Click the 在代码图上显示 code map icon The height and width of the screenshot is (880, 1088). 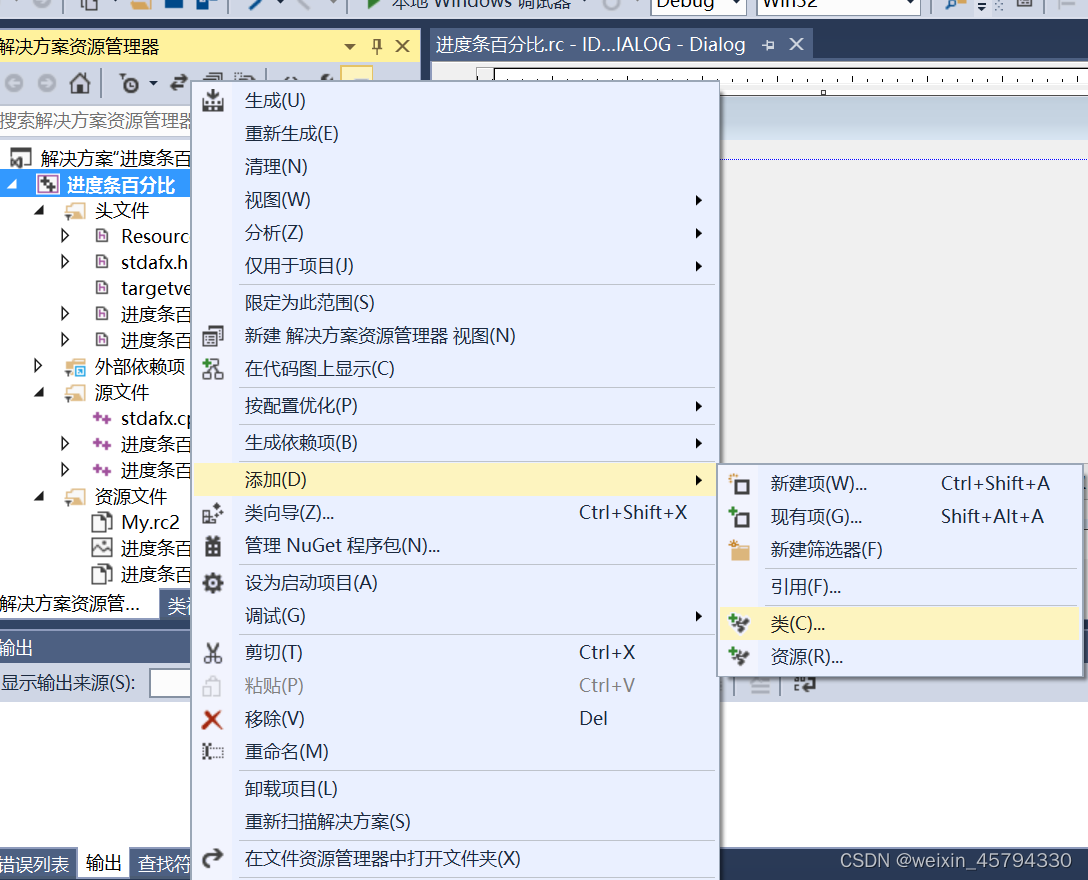pos(213,368)
